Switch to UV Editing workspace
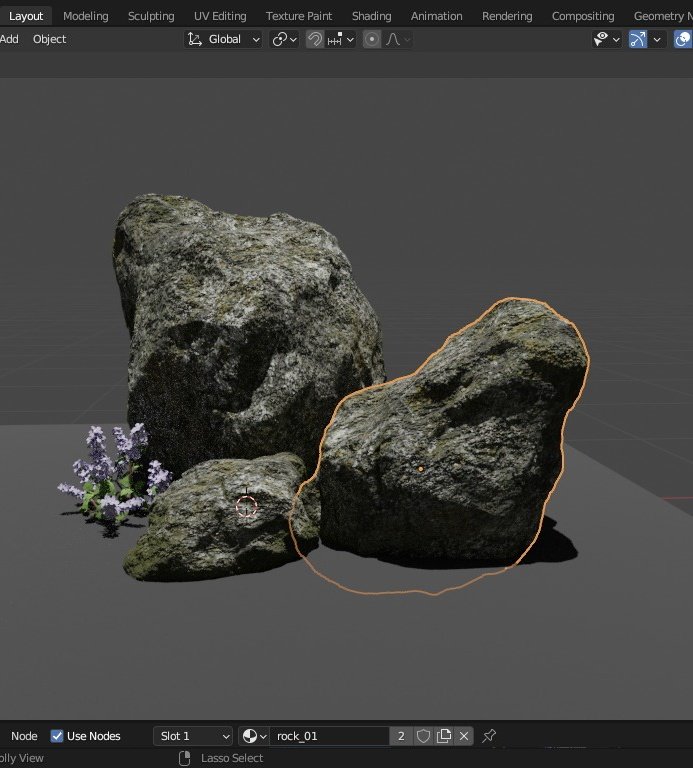Screen dimensions: 693x768 [220, 16]
